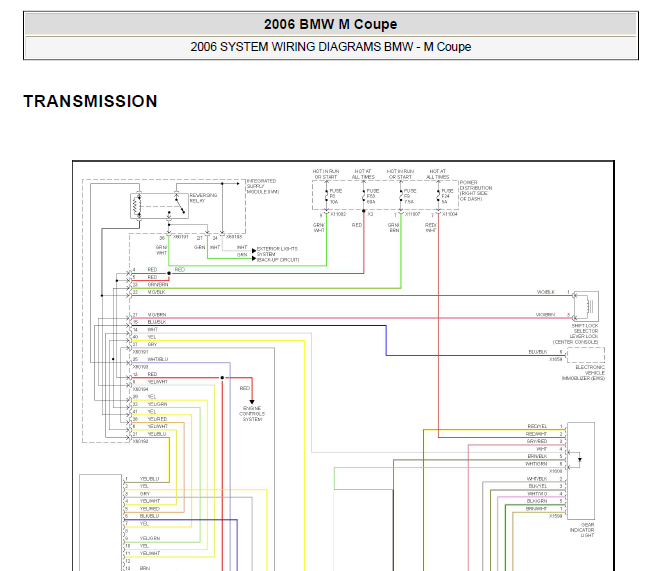Click the RED/YEL label at gear indicator pin 1
This screenshot has width=660, height=571.
[x=537, y=427]
